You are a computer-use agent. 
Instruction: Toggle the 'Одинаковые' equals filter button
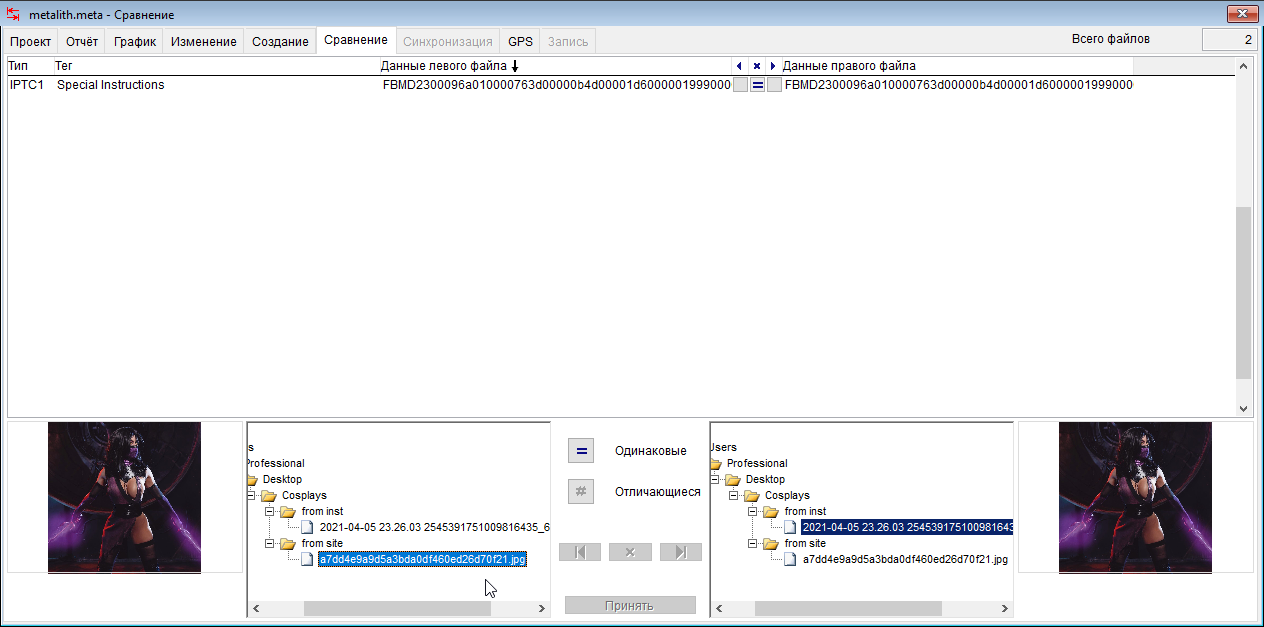(581, 451)
